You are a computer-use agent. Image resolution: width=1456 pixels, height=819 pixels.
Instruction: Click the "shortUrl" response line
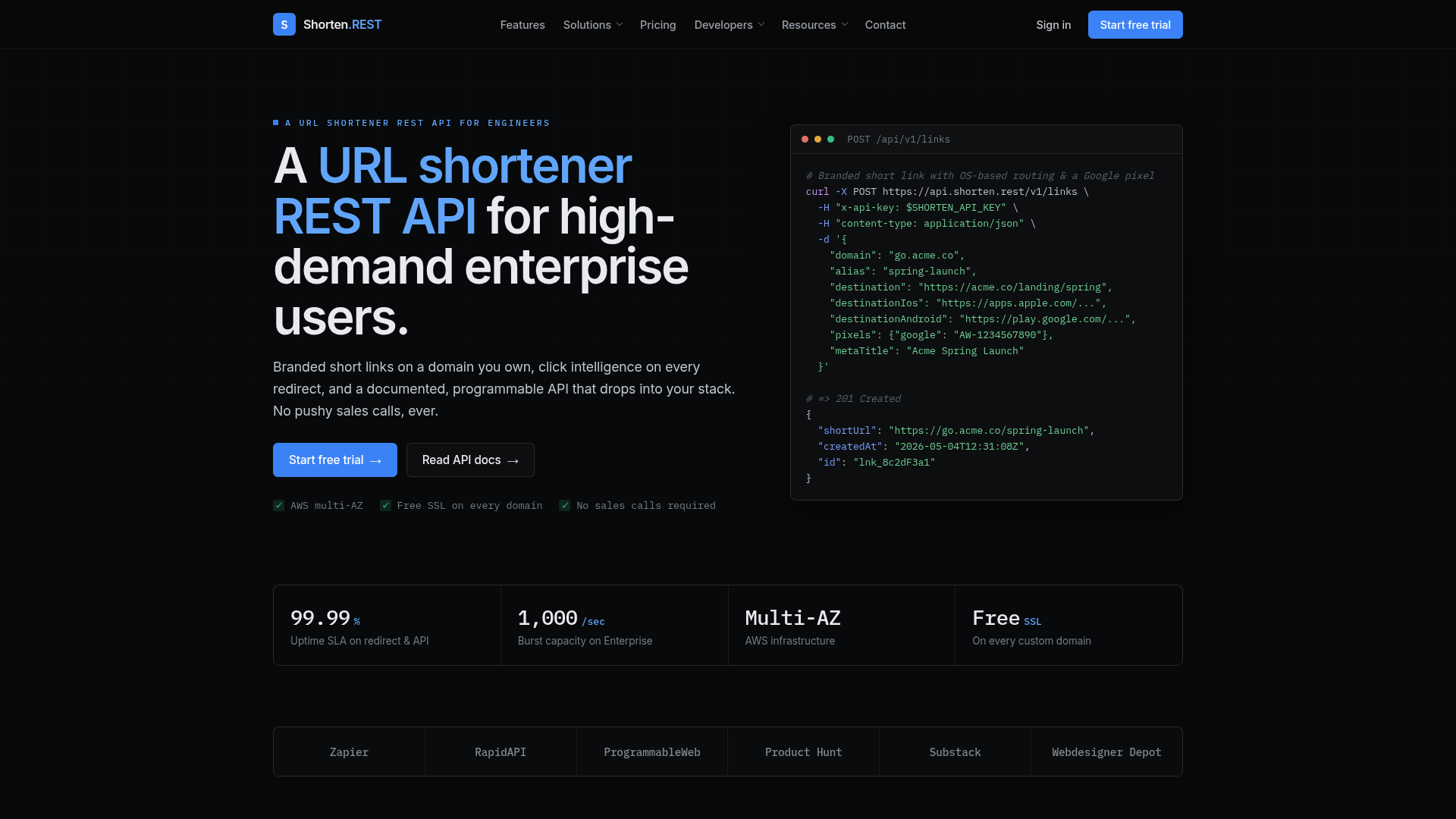coord(956,431)
